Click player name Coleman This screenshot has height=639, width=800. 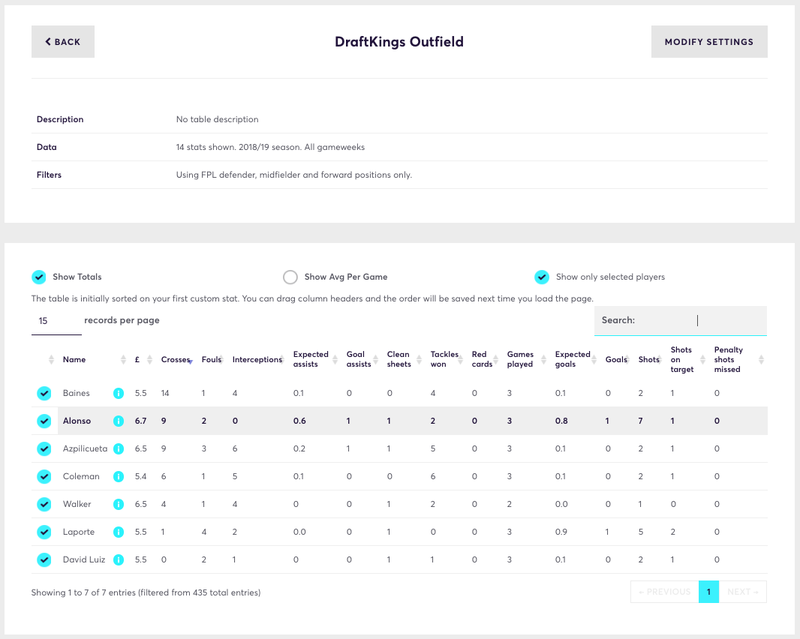click(x=81, y=476)
